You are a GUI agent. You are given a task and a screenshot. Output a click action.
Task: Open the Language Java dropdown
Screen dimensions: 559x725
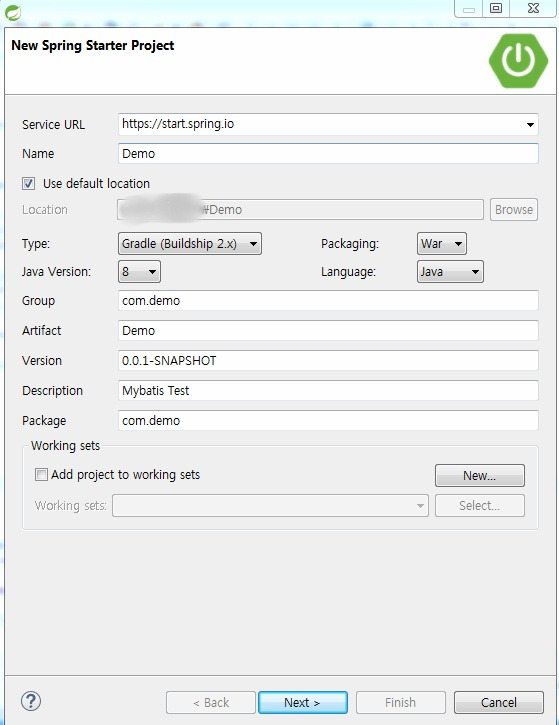point(450,271)
